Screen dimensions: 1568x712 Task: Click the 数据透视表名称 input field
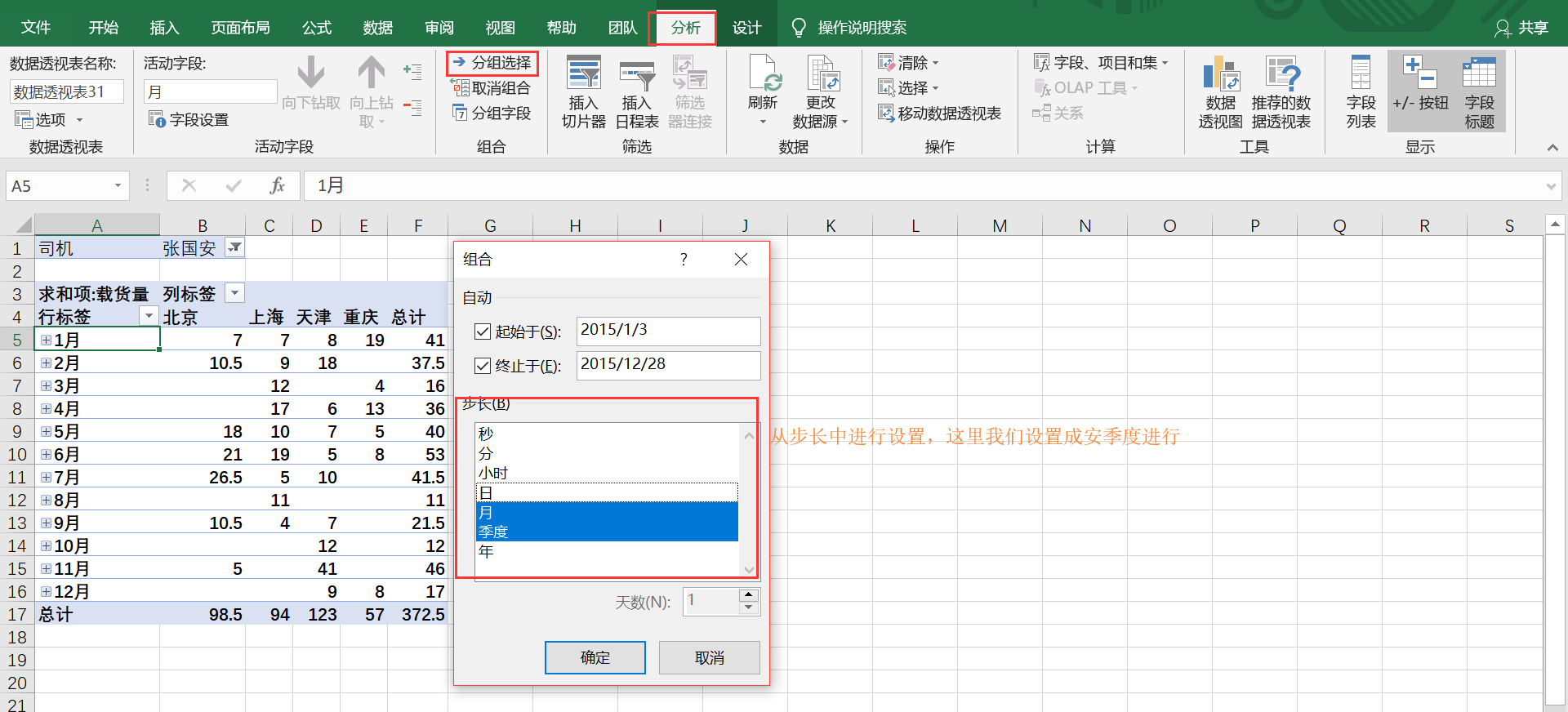click(x=67, y=91)
